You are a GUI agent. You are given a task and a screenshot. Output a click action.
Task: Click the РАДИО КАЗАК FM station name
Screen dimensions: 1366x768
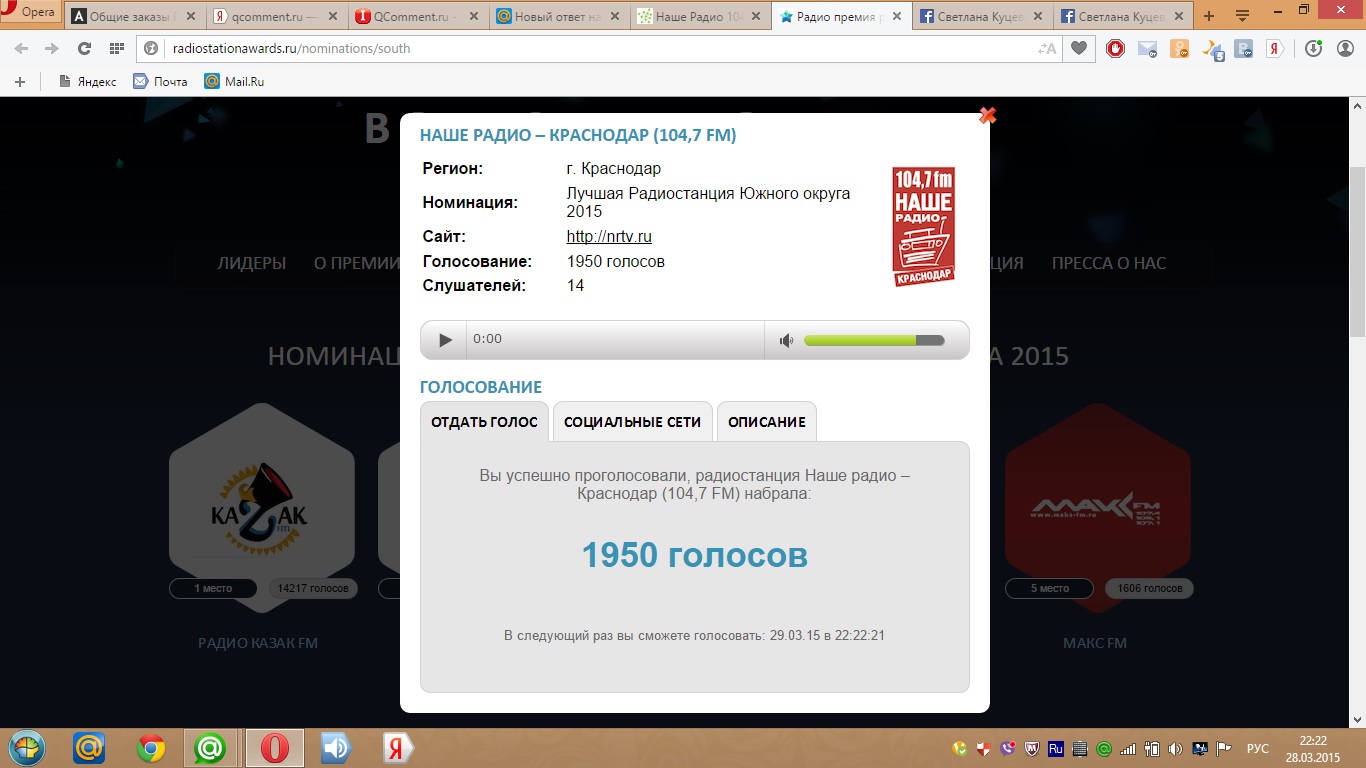[x=258, y=643]
